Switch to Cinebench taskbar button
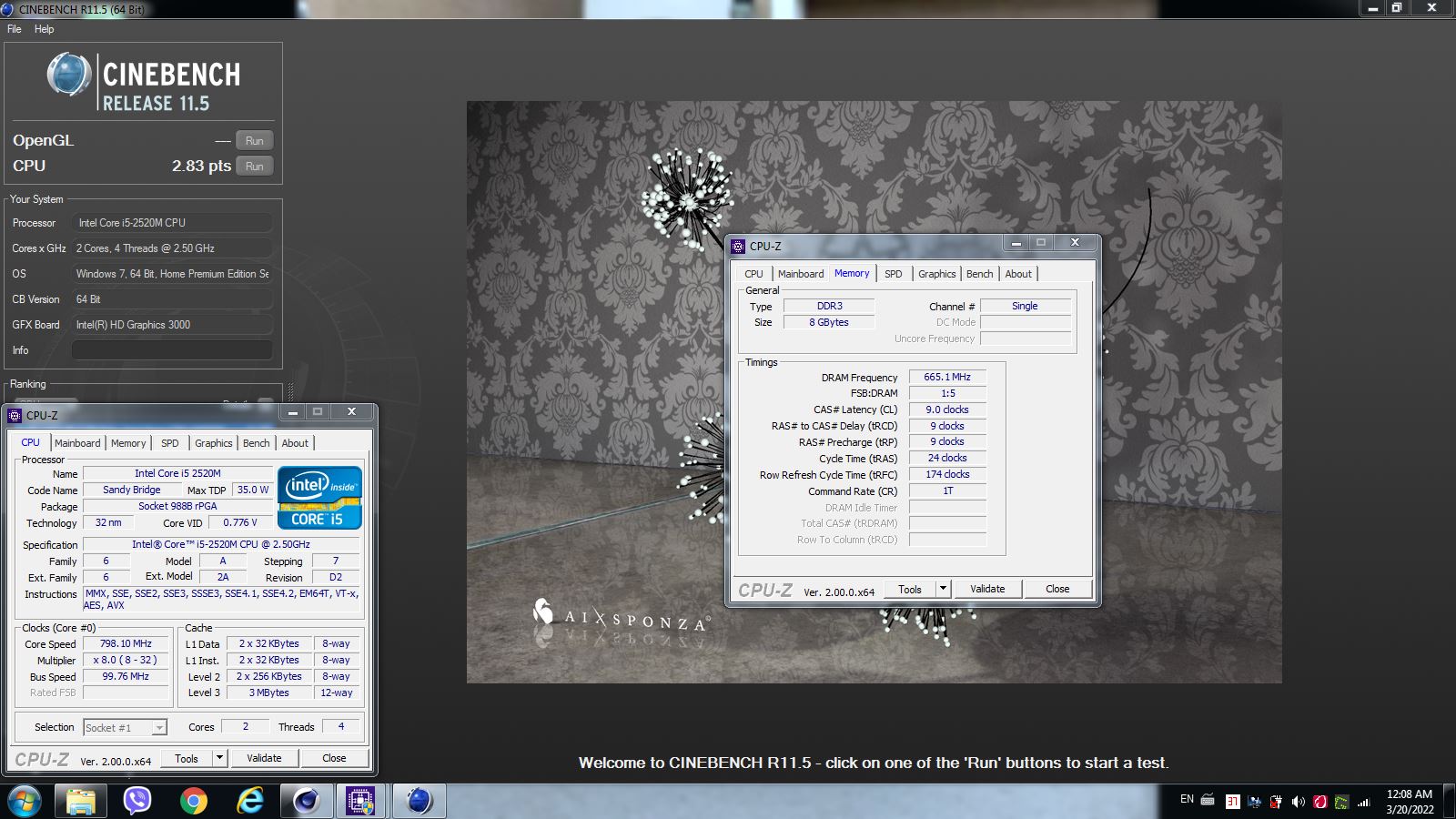Screen dimensions: 1456x819 [420, 801]
